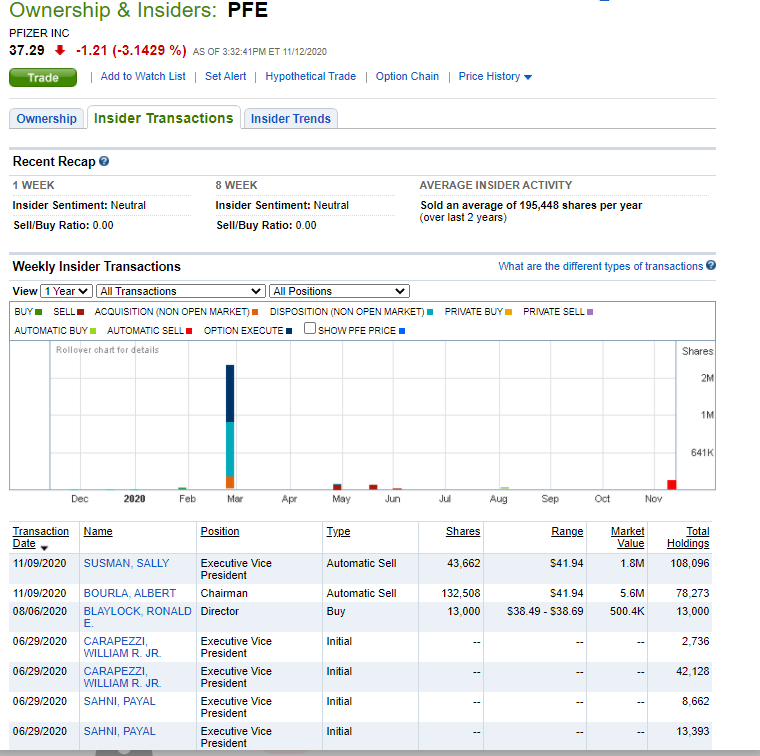This screenshot has width=760, height=756.
Task: Click the Acquisition orange legend swatch
Action: point(255,312)
